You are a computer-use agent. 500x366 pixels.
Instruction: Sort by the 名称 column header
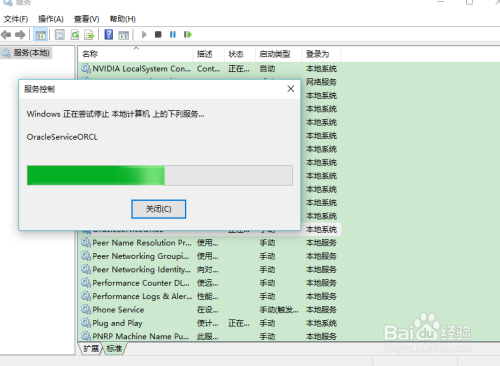pyautogui.click(x=135, y=54)
